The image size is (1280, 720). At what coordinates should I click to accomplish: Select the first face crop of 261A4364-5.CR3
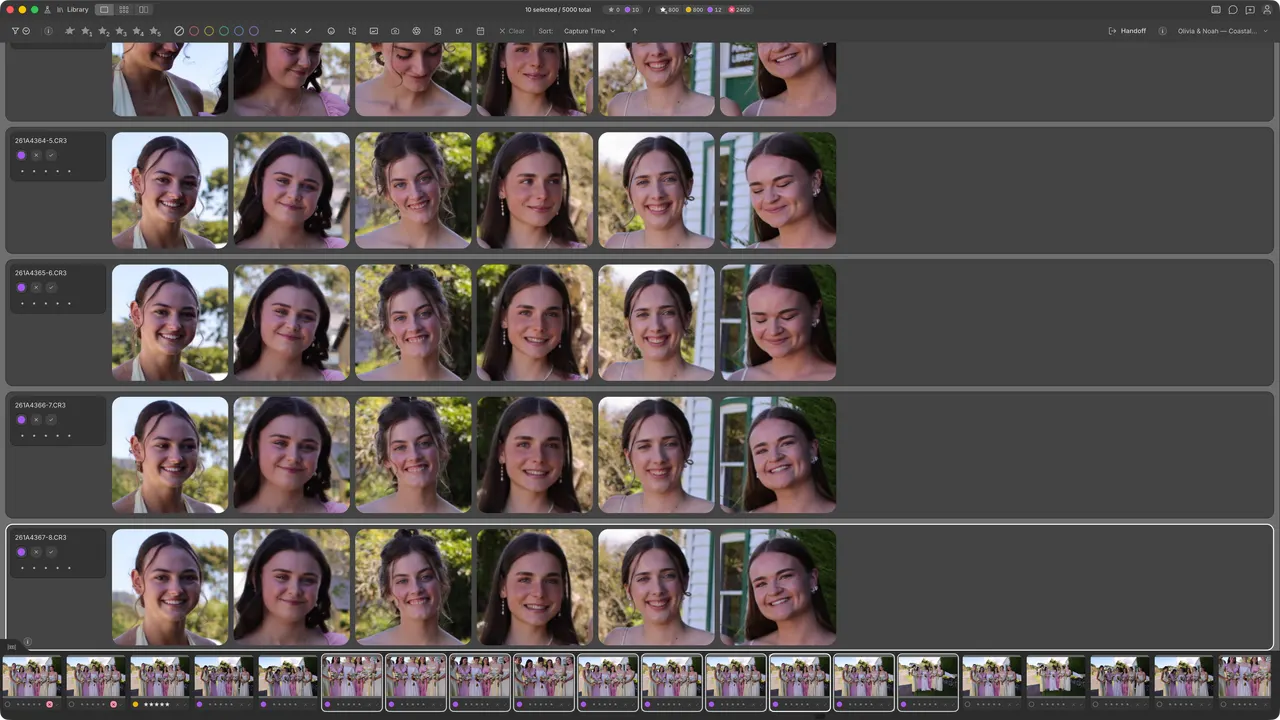[x=170, y=190]
